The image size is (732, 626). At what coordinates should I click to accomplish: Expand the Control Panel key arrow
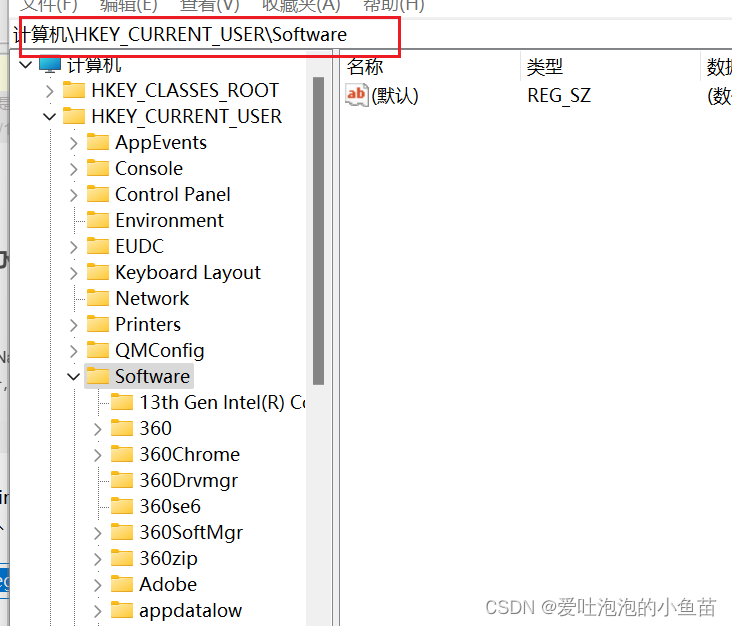coord(74,195)
